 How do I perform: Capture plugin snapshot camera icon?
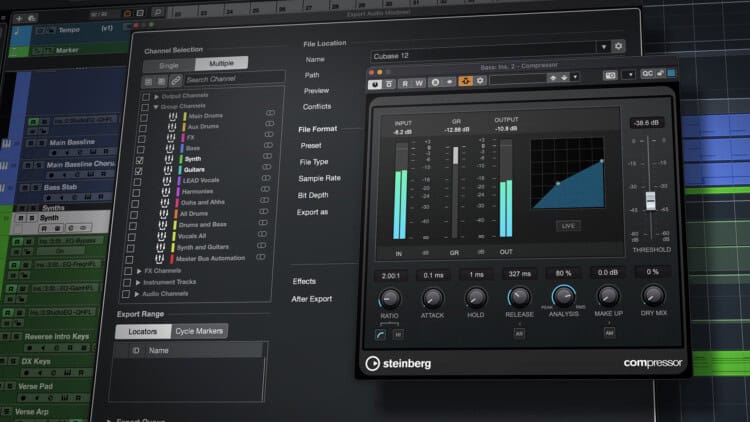[x=610, y=75]
